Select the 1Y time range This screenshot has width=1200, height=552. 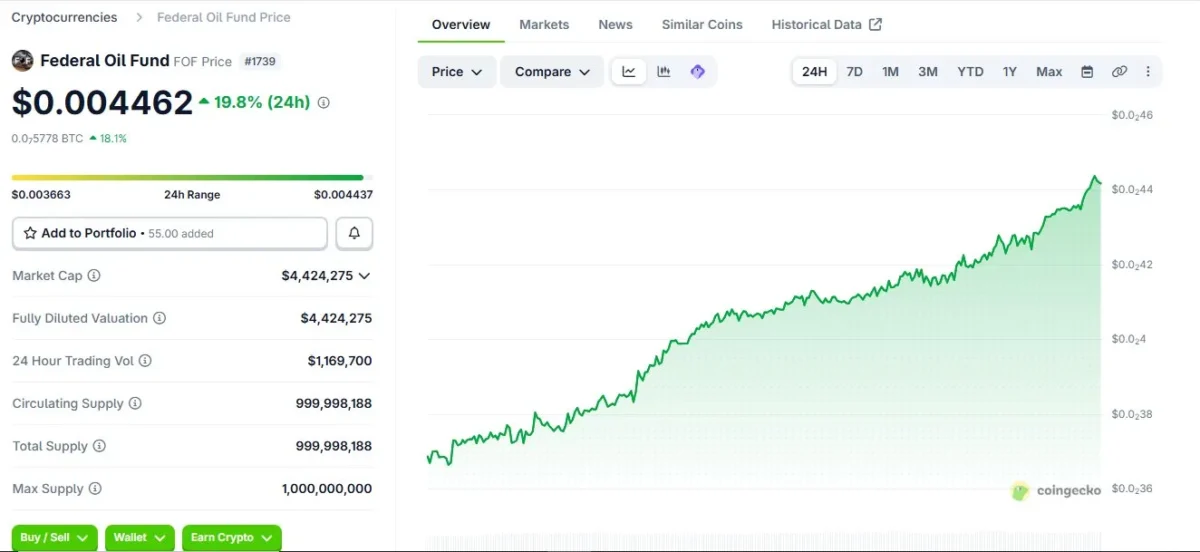coord(1010,72)
